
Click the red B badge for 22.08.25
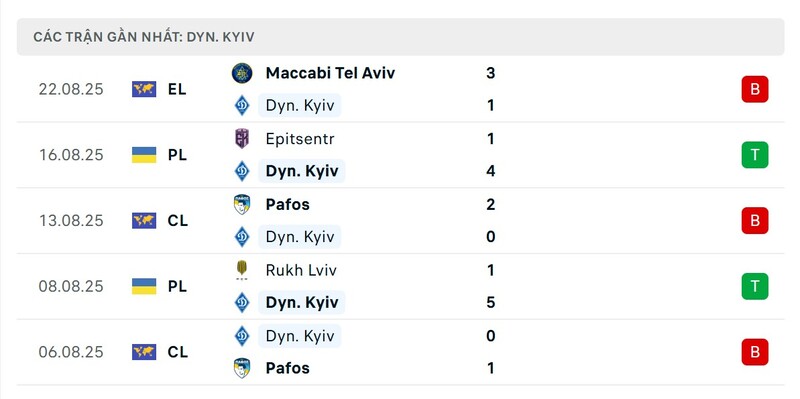755,89
